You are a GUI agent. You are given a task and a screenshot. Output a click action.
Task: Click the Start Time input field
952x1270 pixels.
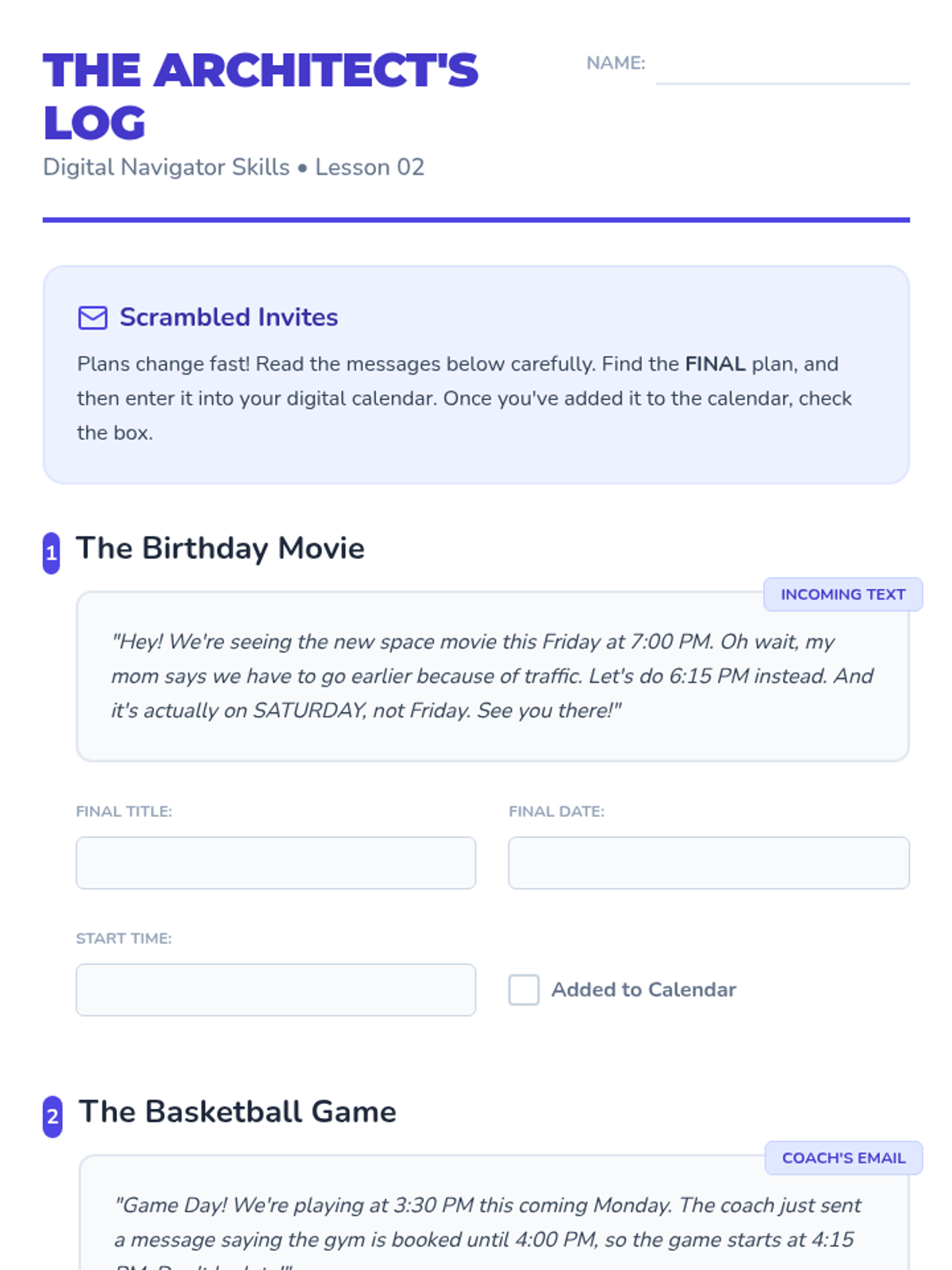click(x=276, y=990)
